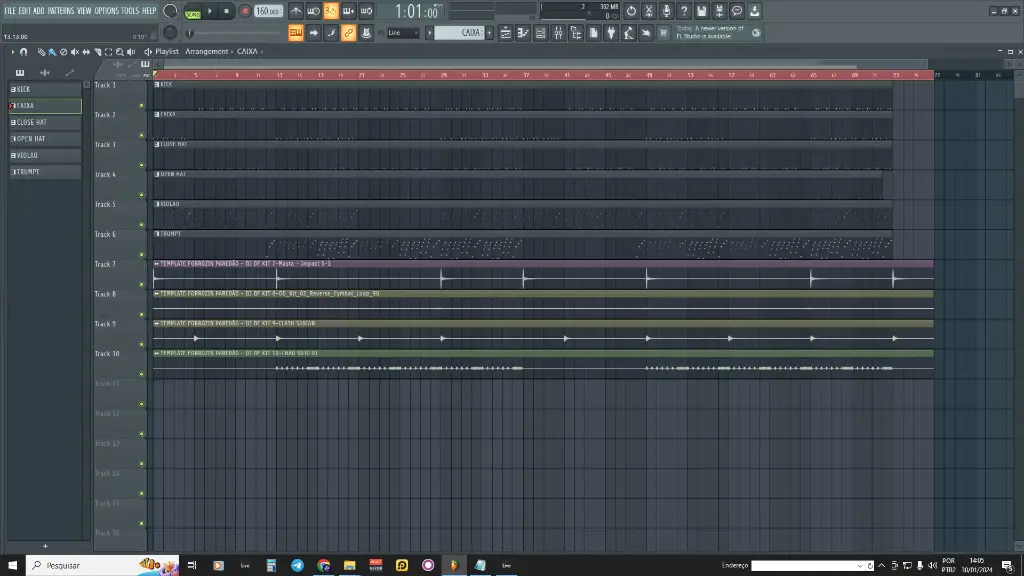Open the EDIT menu

25,11
